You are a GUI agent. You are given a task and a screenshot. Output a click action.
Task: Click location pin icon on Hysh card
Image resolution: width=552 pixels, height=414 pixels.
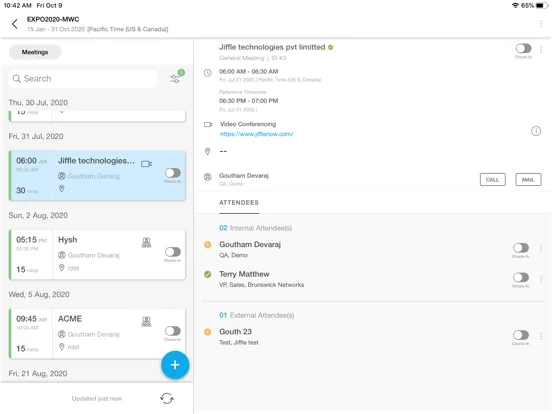tap(62, 268)
